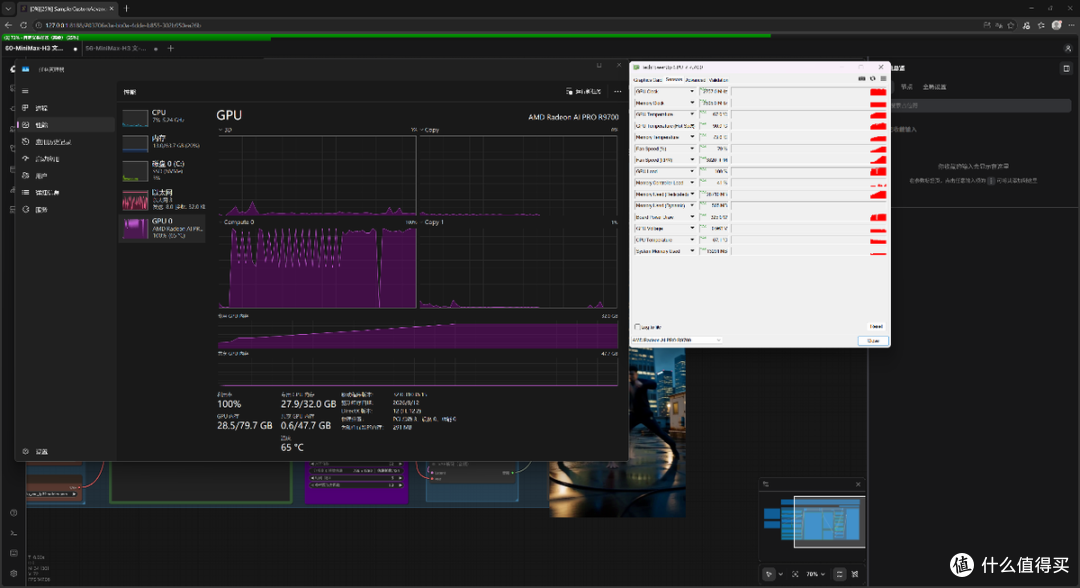Open the Copy 1 graph engine dropdown

click(x=432, y=222)
